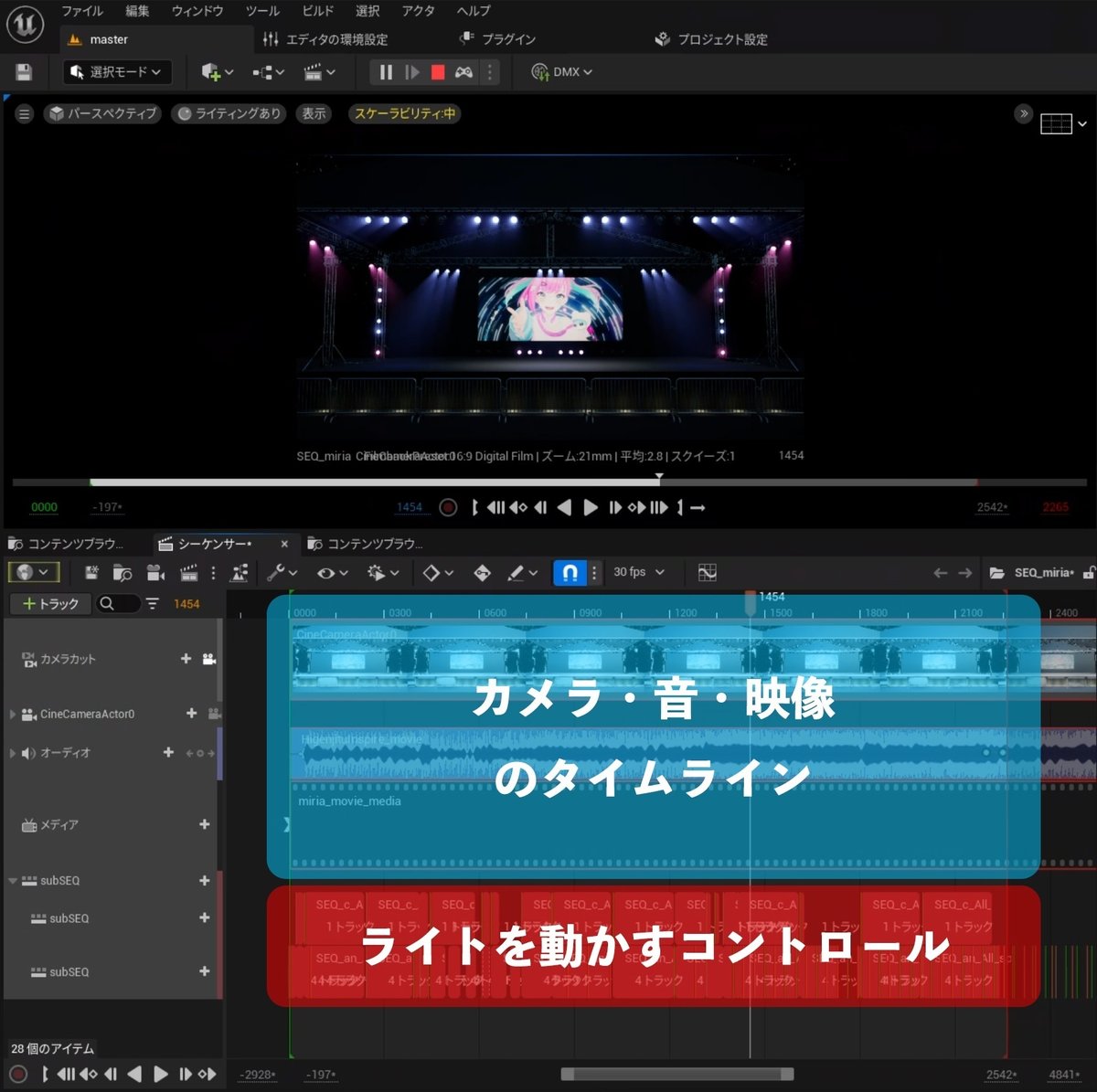The image size is (1097, 1092).
Task: Open the Sequencer eye view options dropdown
Action: [x=332, y=572]
